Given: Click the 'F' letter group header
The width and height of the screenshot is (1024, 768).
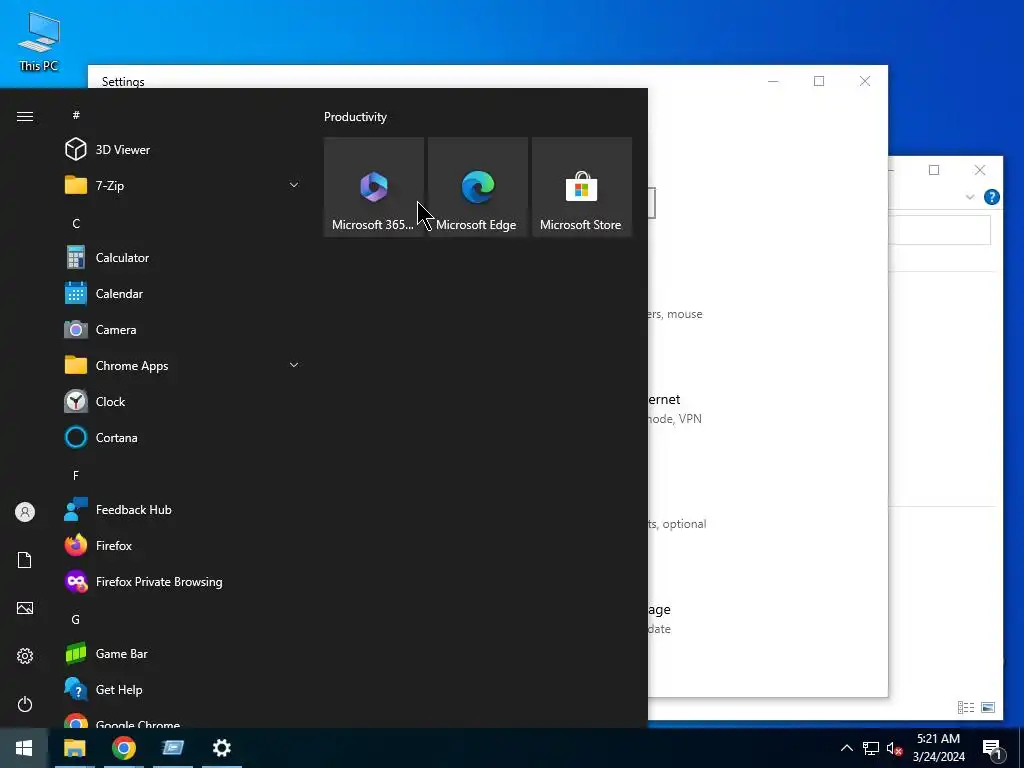Looking at the screenshot, I should (76, 475).
